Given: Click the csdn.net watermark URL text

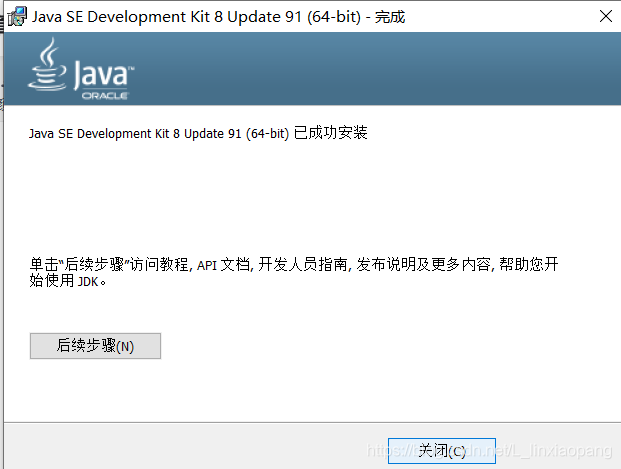Looking at the screenshot, I should point(489,451).
